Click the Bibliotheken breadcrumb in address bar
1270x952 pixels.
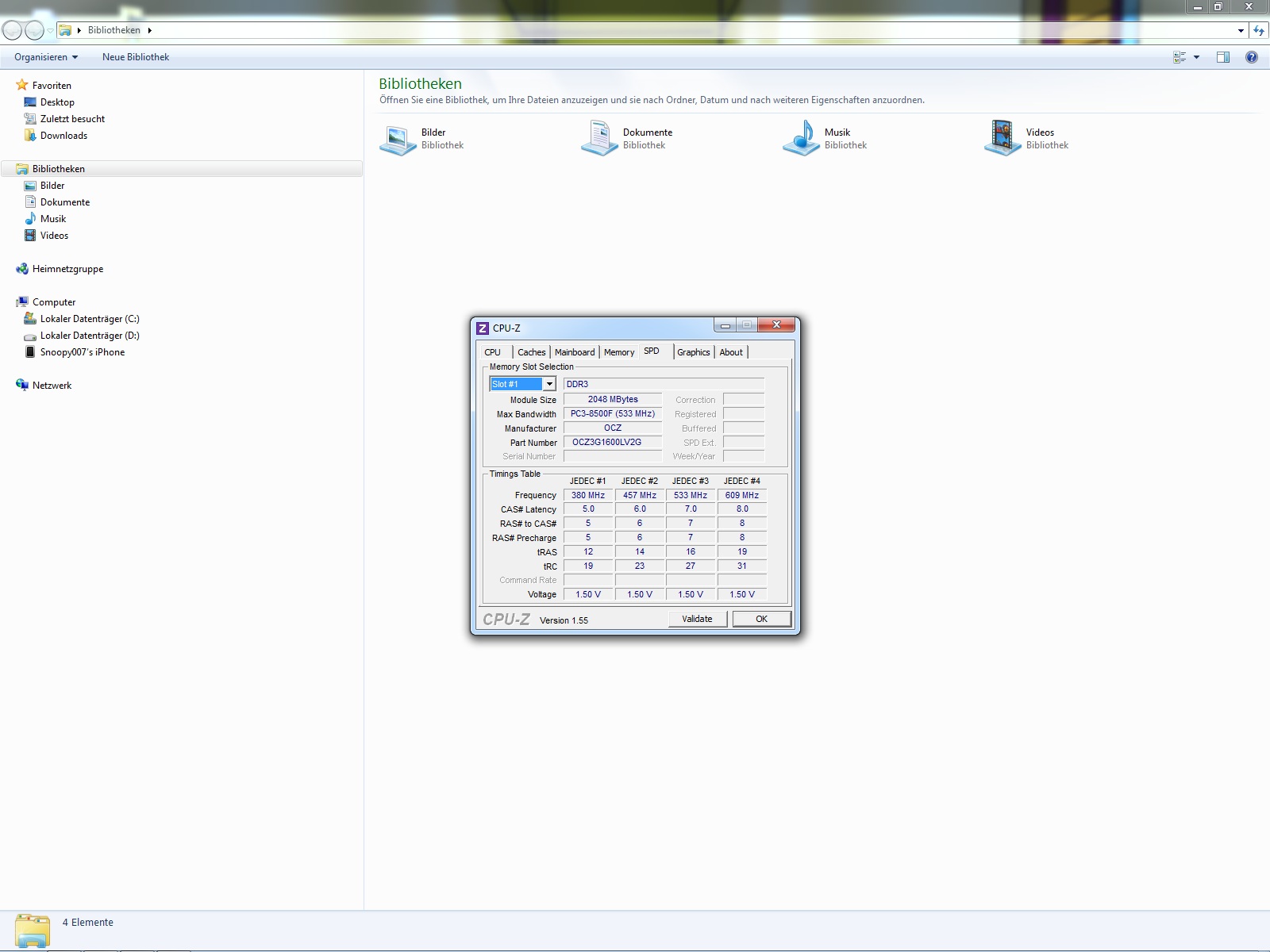[114, 31]
